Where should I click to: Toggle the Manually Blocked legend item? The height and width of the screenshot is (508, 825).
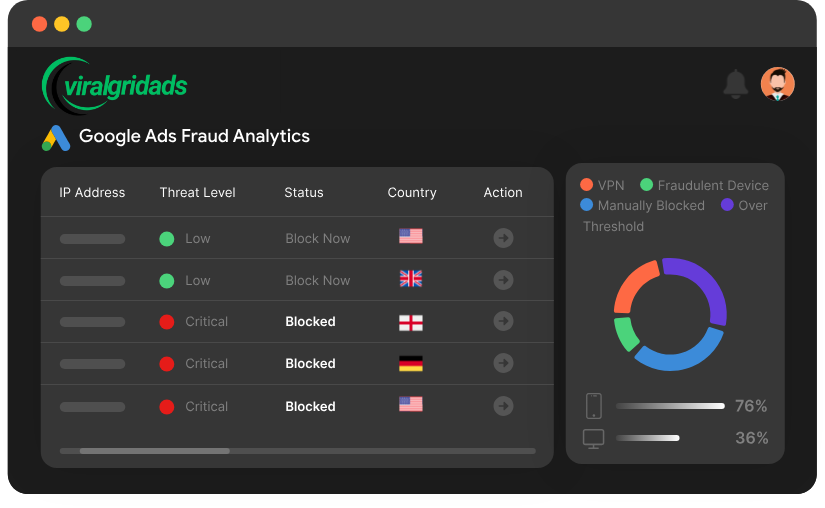pyautogui.click(x=642, y=205)
